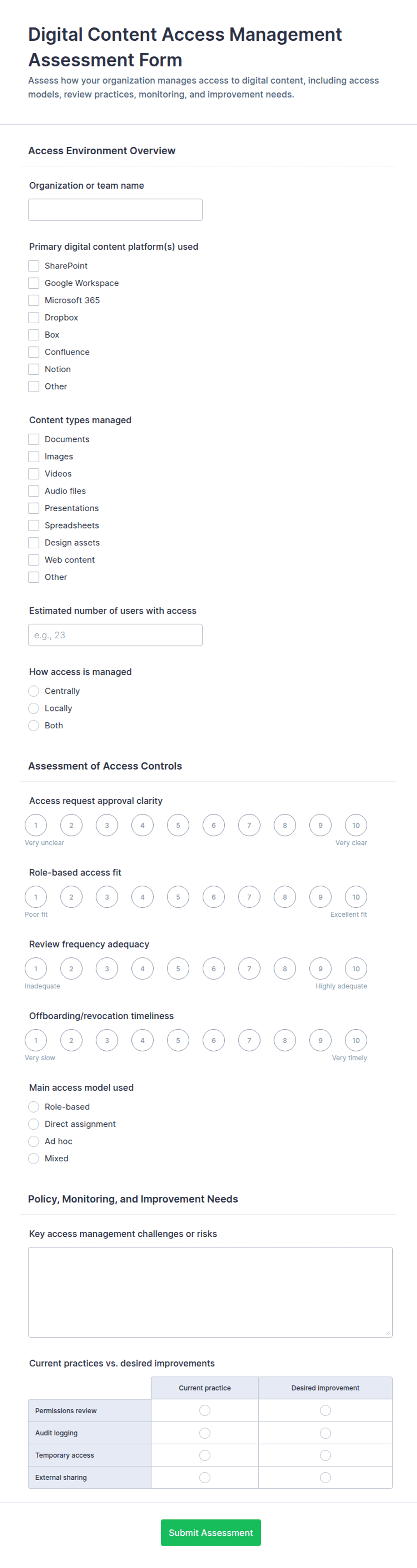Mark Audit logging as desired improvement
417x1568 pixels.
pyautogui.click(x=325, y=1433)
